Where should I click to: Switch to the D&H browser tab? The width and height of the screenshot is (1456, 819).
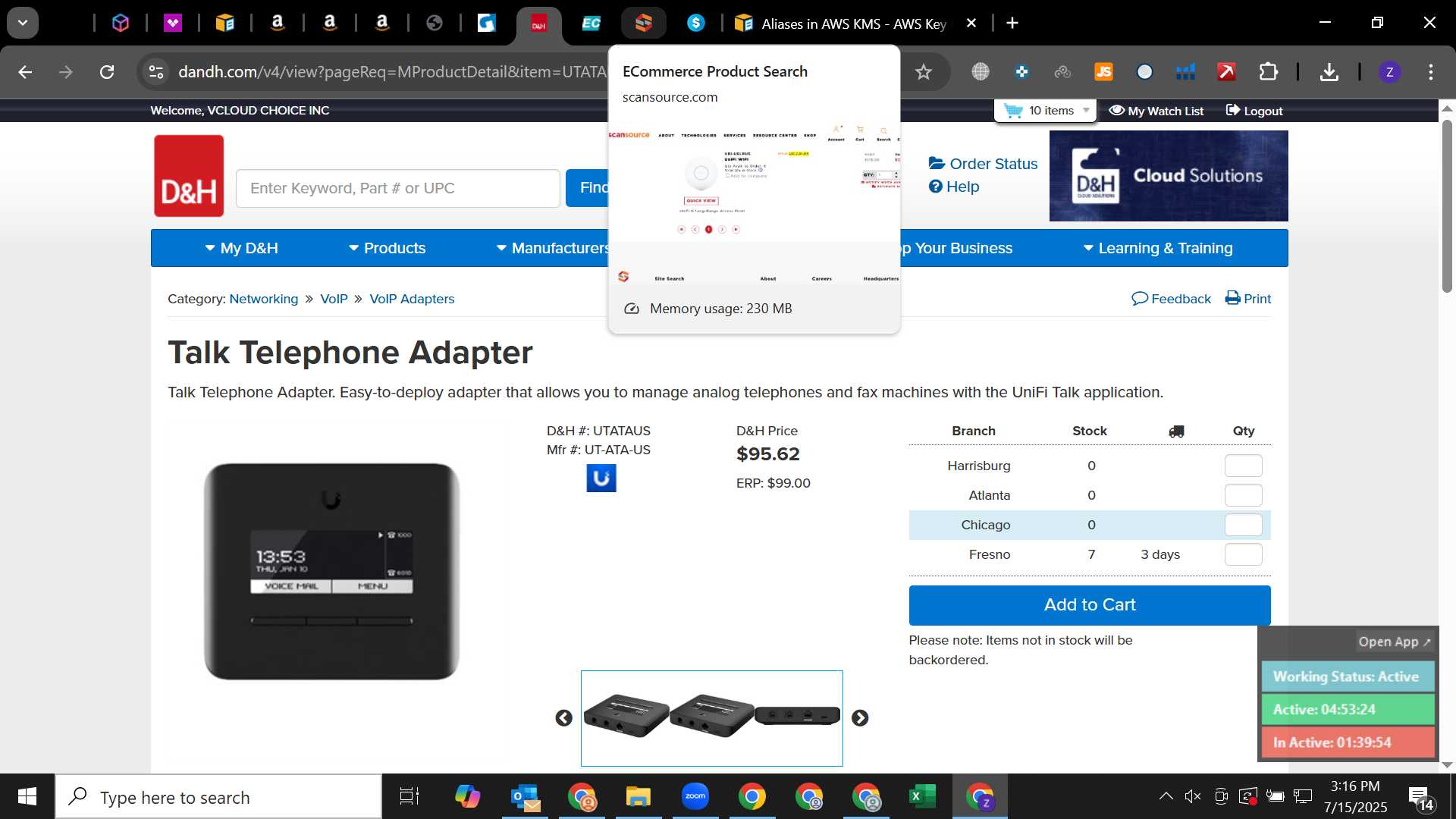pyautogui.click(x=538, y=24)
